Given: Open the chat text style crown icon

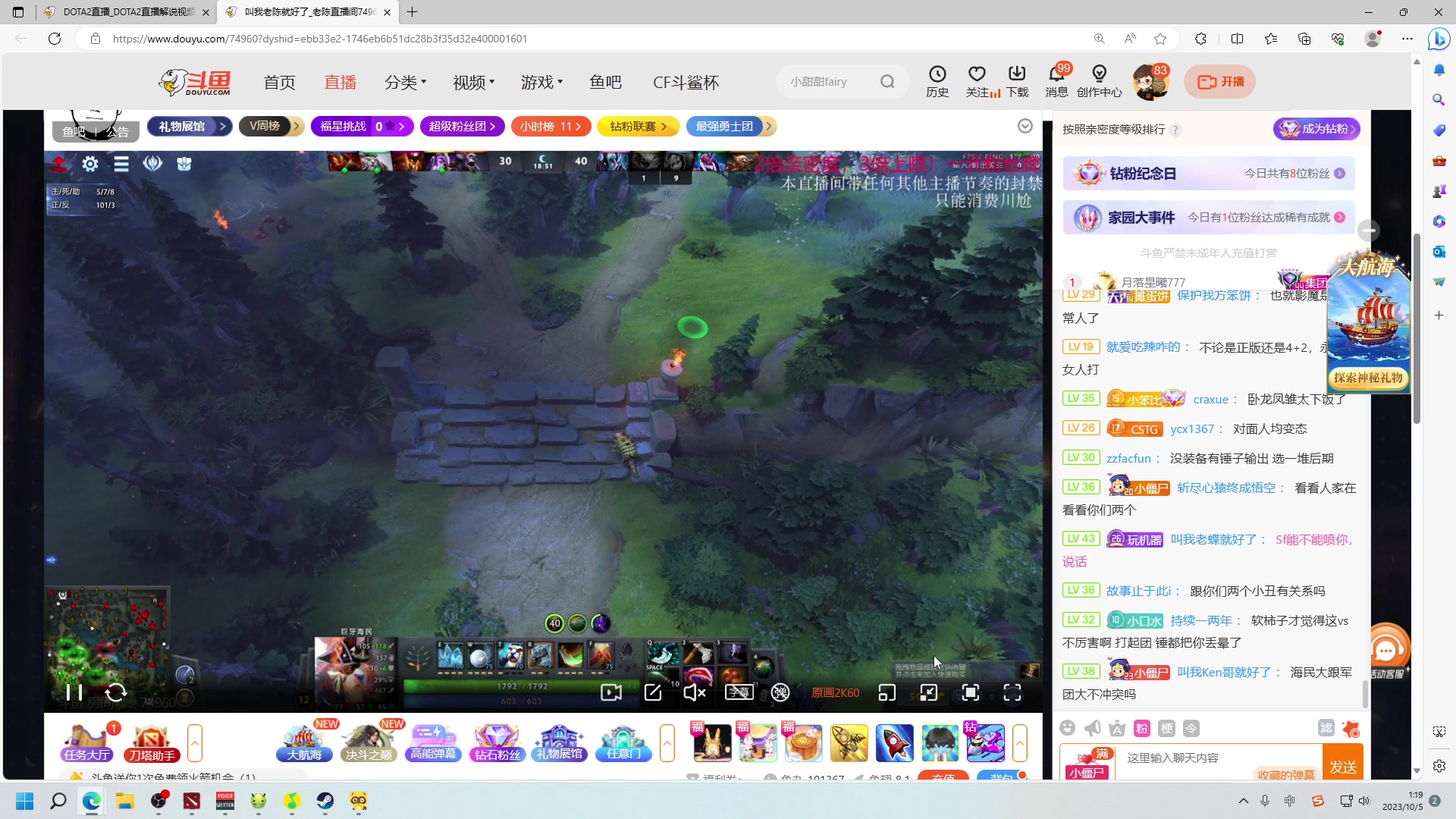Looking at the screenshot, I should (1117, 728).
